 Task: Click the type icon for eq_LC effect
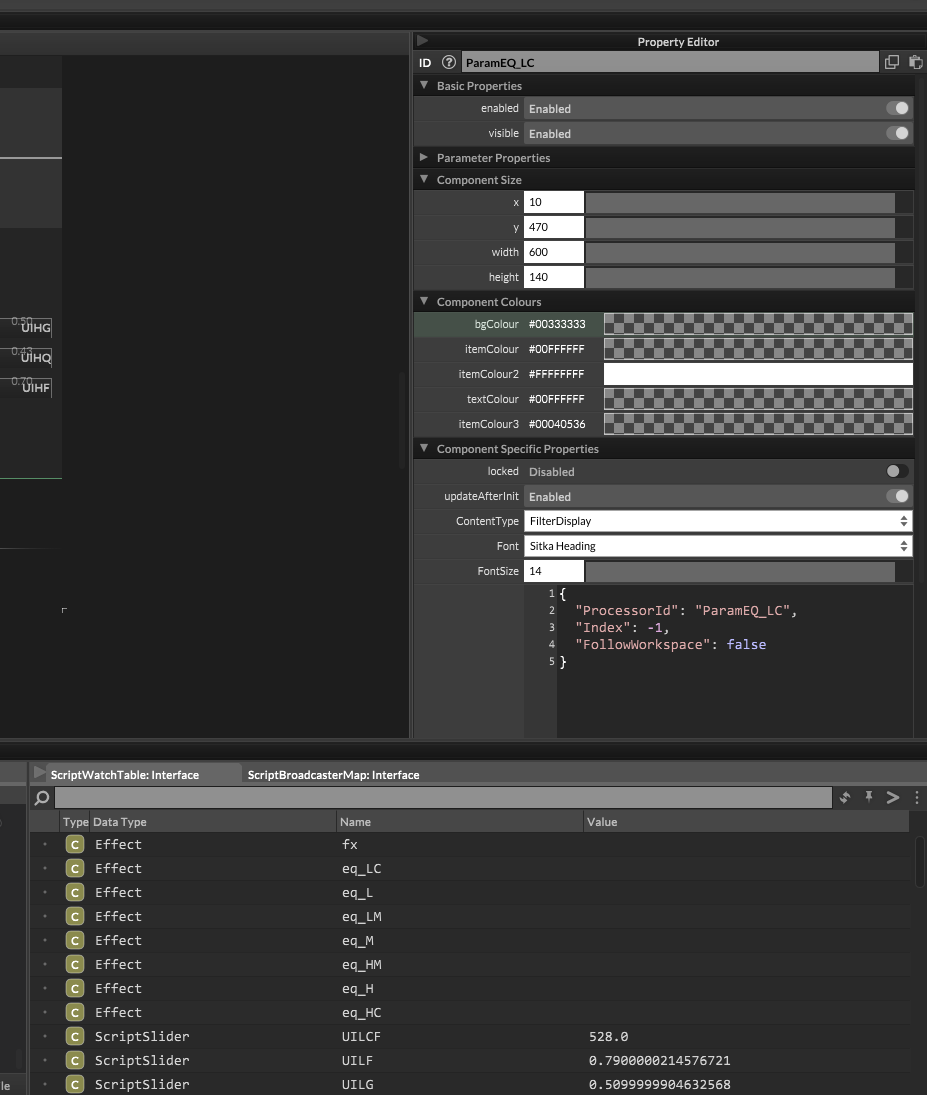tap(74, 868)
